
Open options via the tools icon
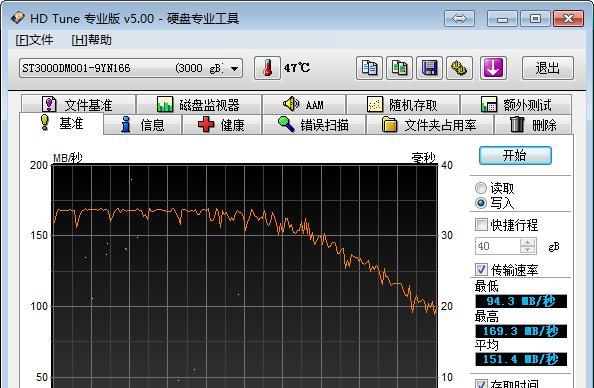pyautogui.click(x=459, y=68)
